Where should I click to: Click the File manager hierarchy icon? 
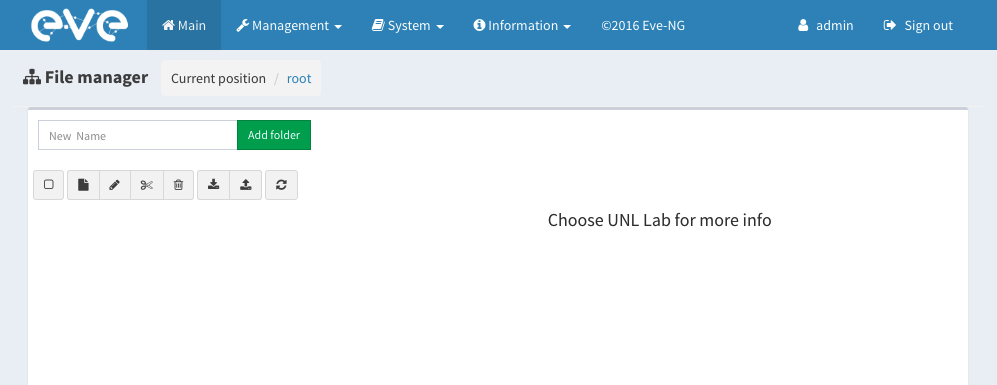click(x=32, y=78)
